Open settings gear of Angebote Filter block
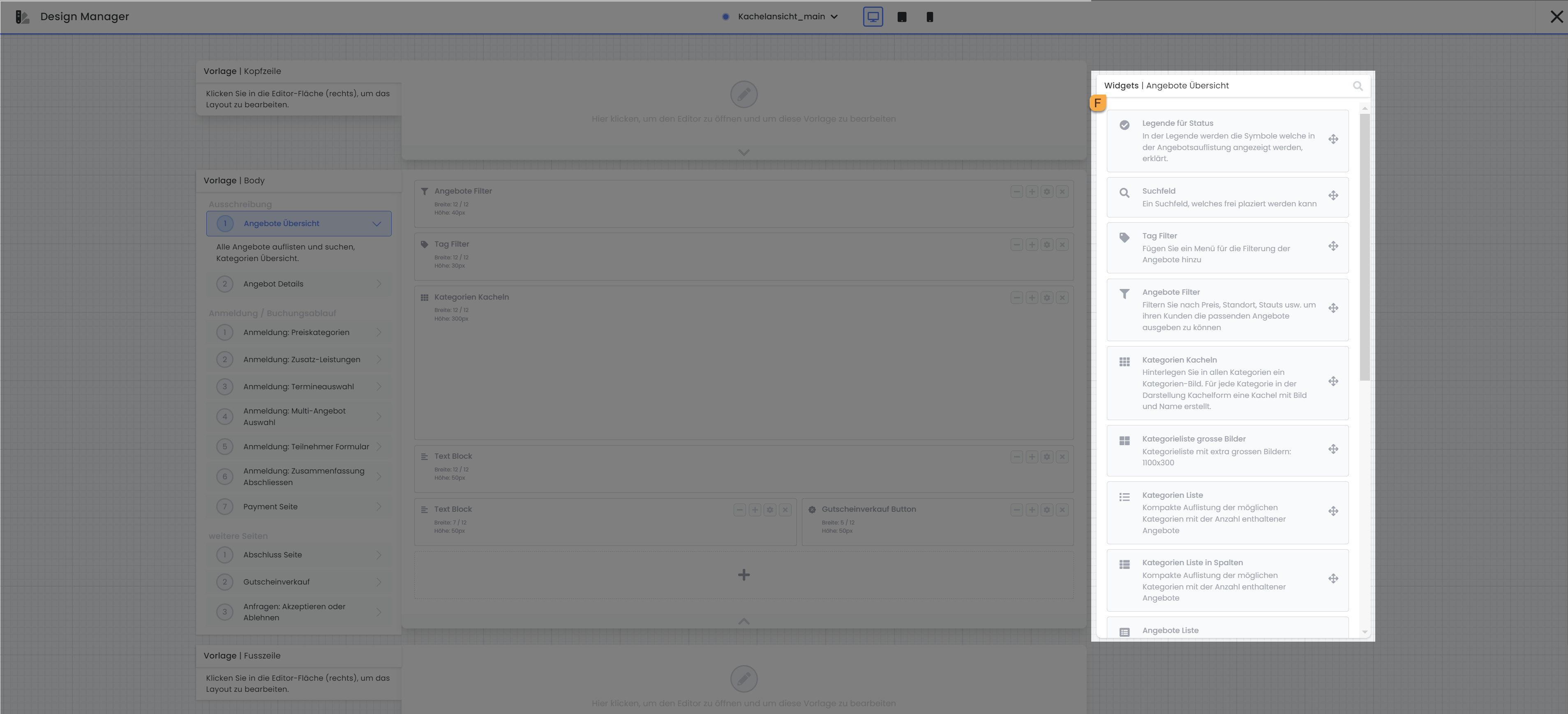The width and height of the screenshot is (1568, 714). tap(1047, 192)
